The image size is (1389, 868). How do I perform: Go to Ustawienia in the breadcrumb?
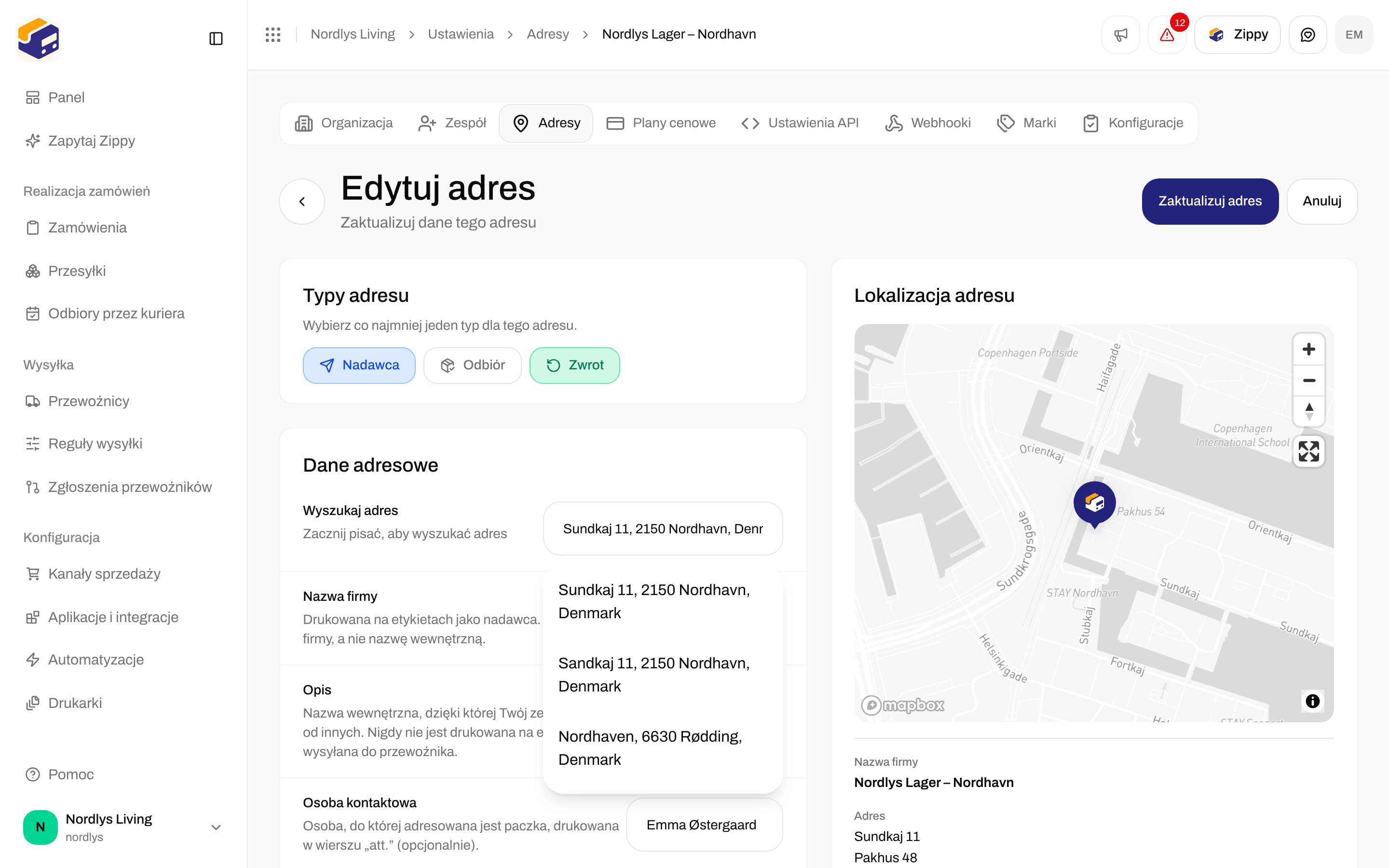tap(460, 34)
